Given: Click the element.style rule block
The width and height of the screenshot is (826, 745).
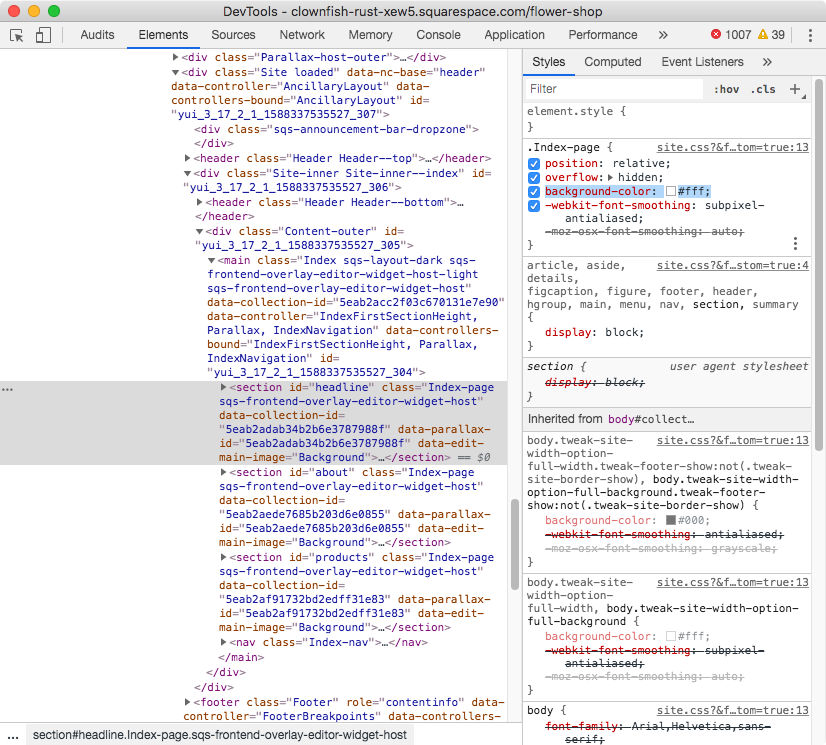Looking at the screenshot, I should (667, 119).
